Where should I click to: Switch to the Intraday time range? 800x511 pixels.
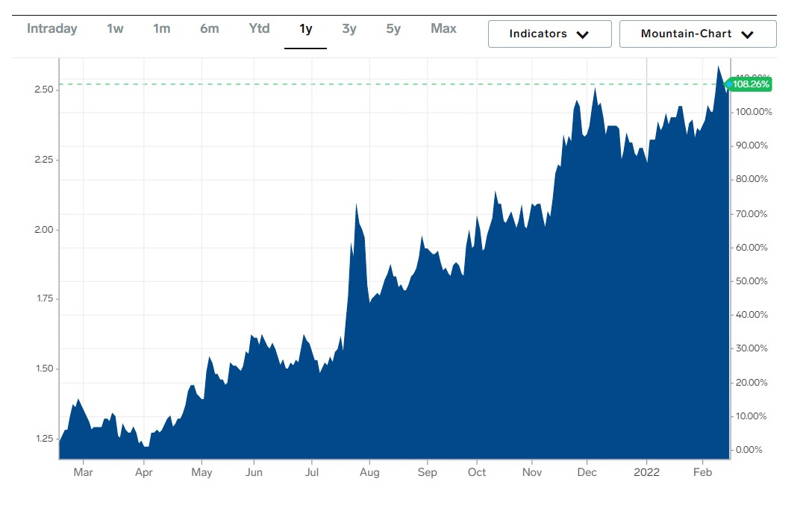52,29
